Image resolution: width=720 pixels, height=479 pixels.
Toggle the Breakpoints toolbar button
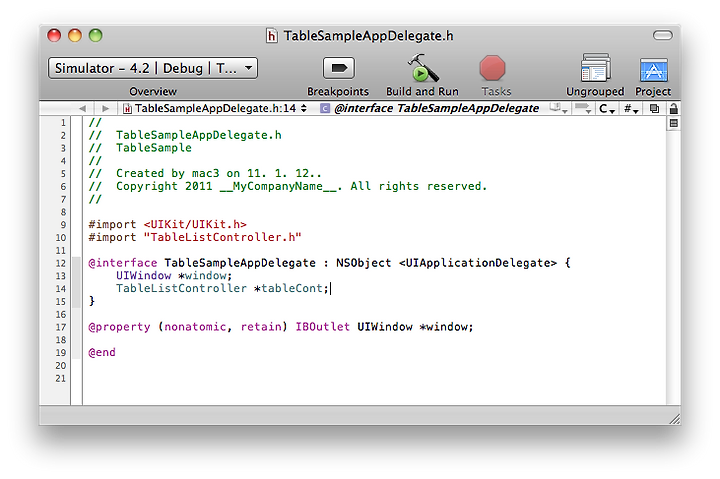coord(338,68)
